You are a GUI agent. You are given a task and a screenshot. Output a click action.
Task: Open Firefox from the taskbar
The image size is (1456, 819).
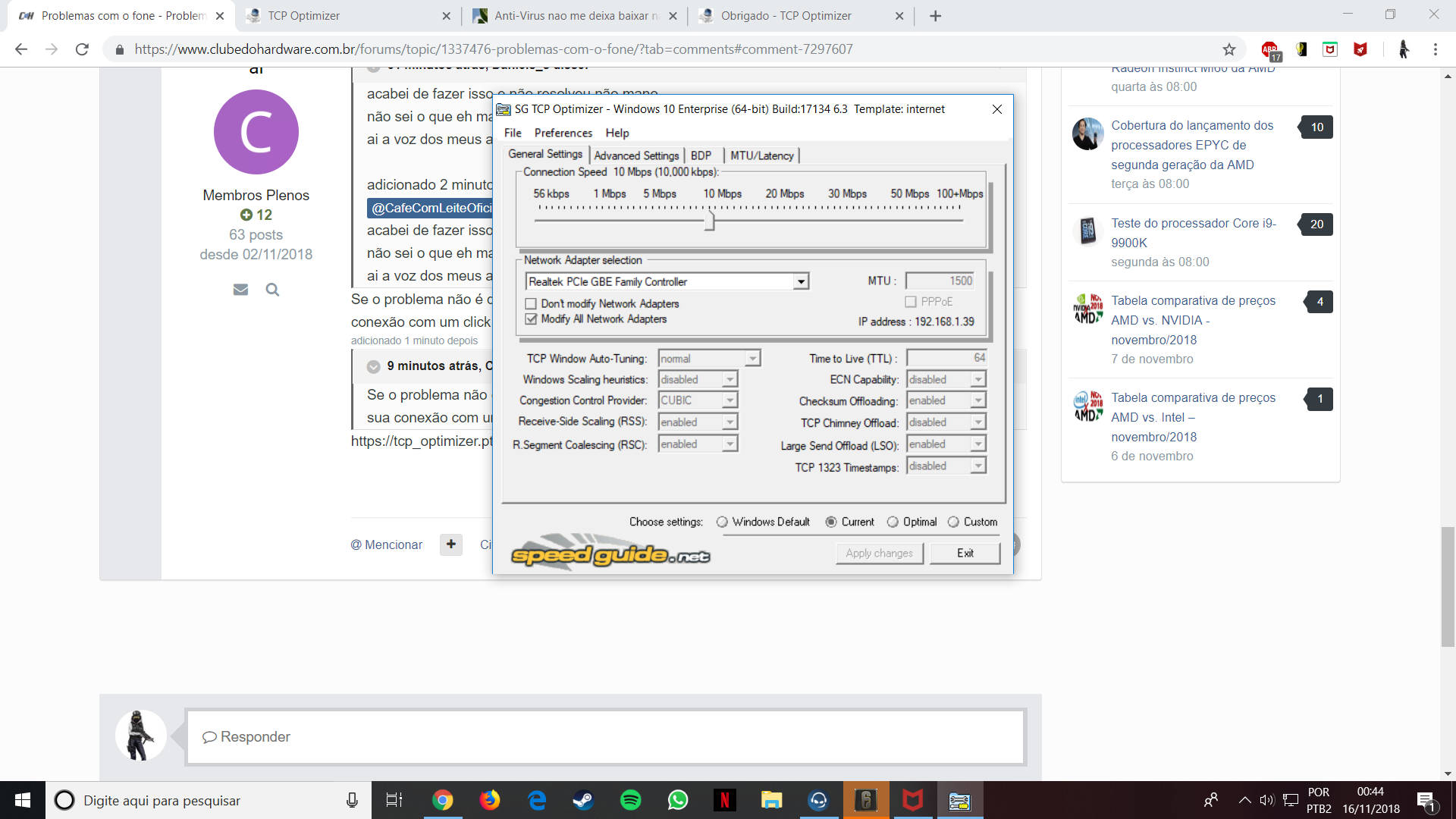[490, 800]
